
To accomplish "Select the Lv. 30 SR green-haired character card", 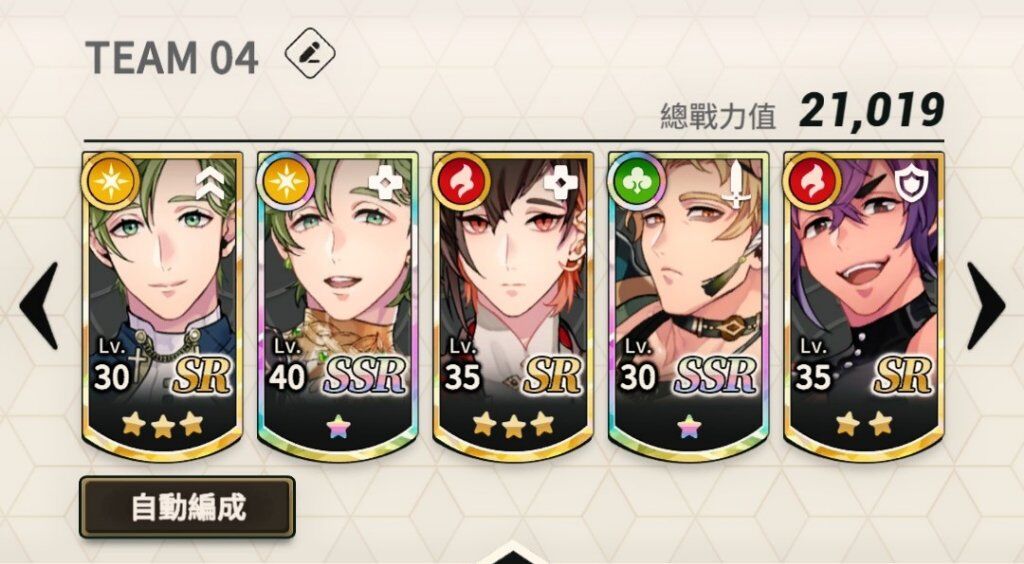I will pyautogui.click(x=163, y=305).
